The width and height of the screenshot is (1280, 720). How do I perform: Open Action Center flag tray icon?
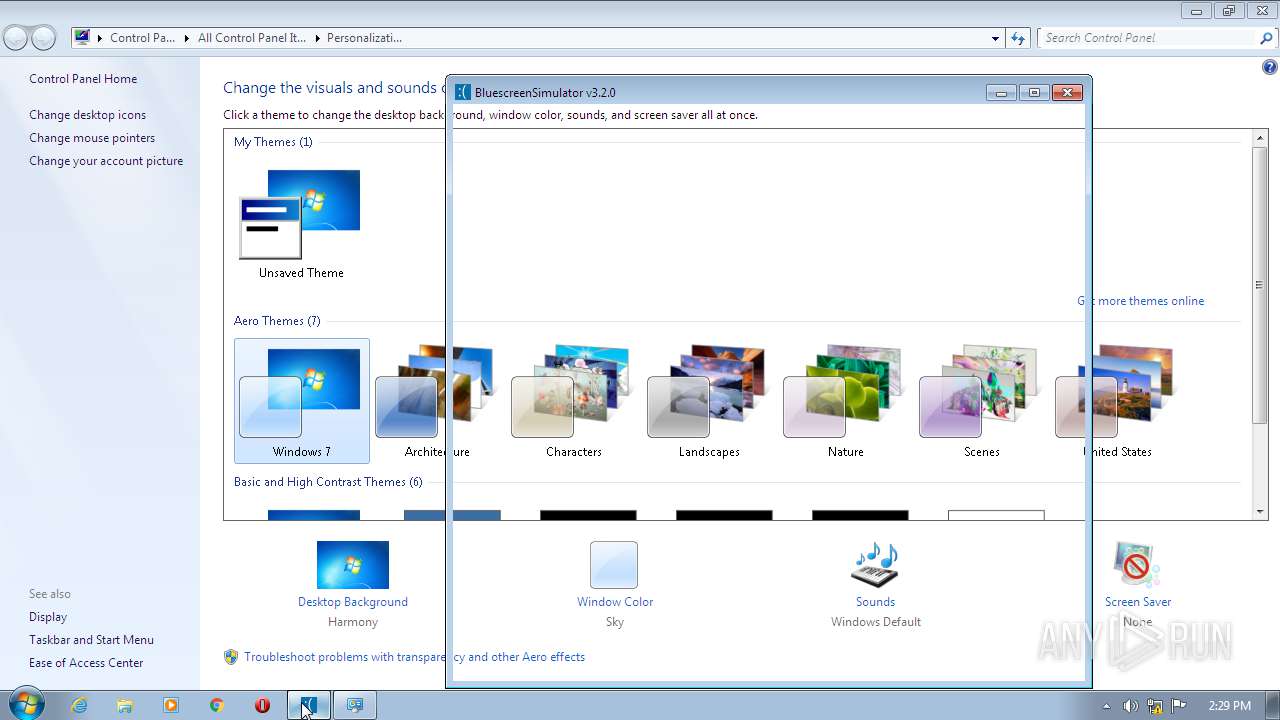[x=1179, y=706]
